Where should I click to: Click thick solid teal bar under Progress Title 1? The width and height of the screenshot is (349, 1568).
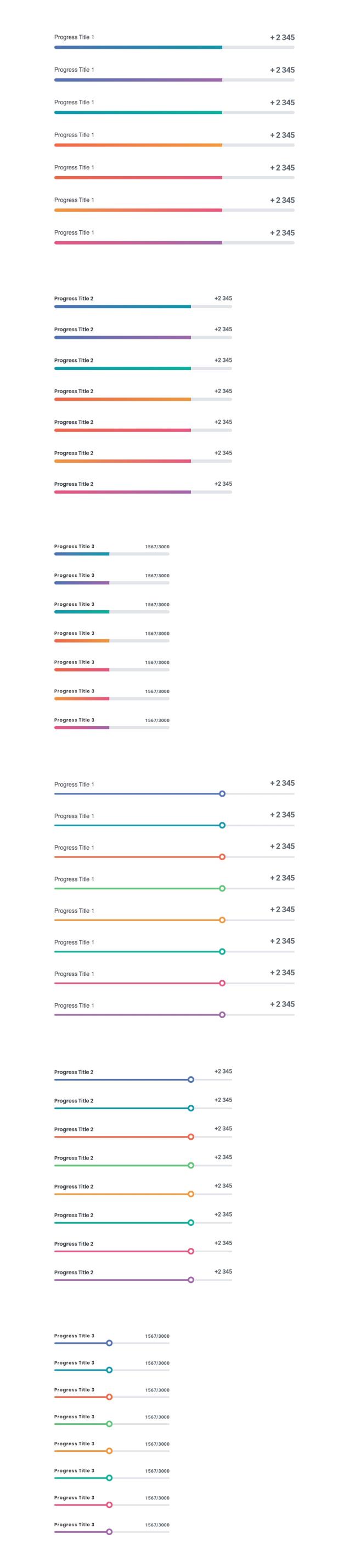138,112
